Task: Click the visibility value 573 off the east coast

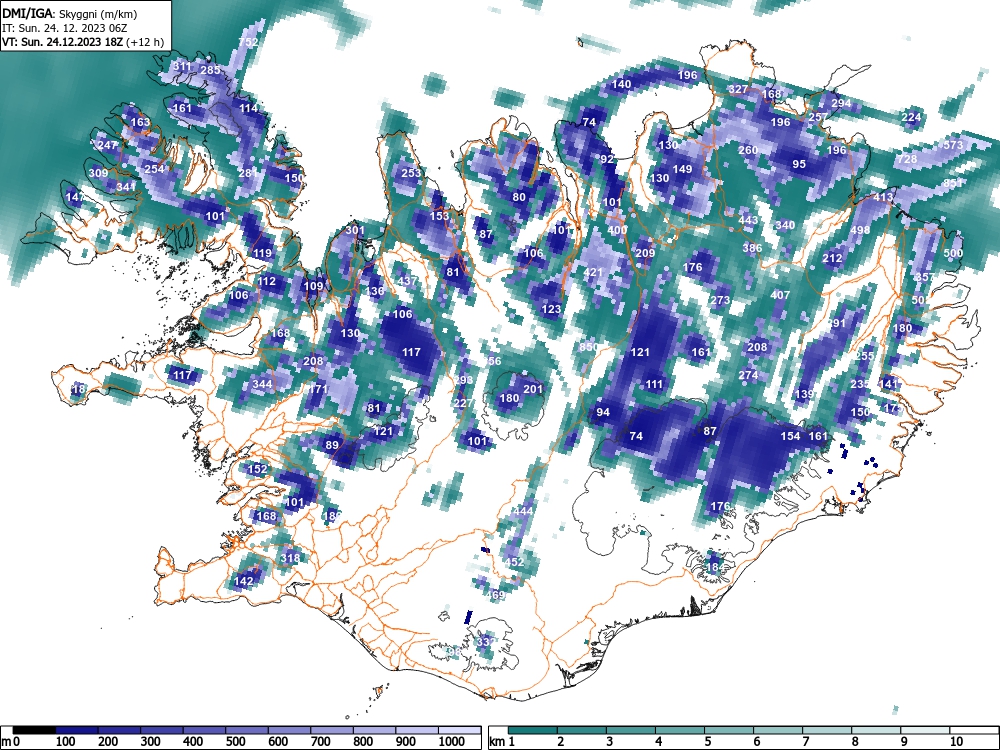Action: point(953,145)
